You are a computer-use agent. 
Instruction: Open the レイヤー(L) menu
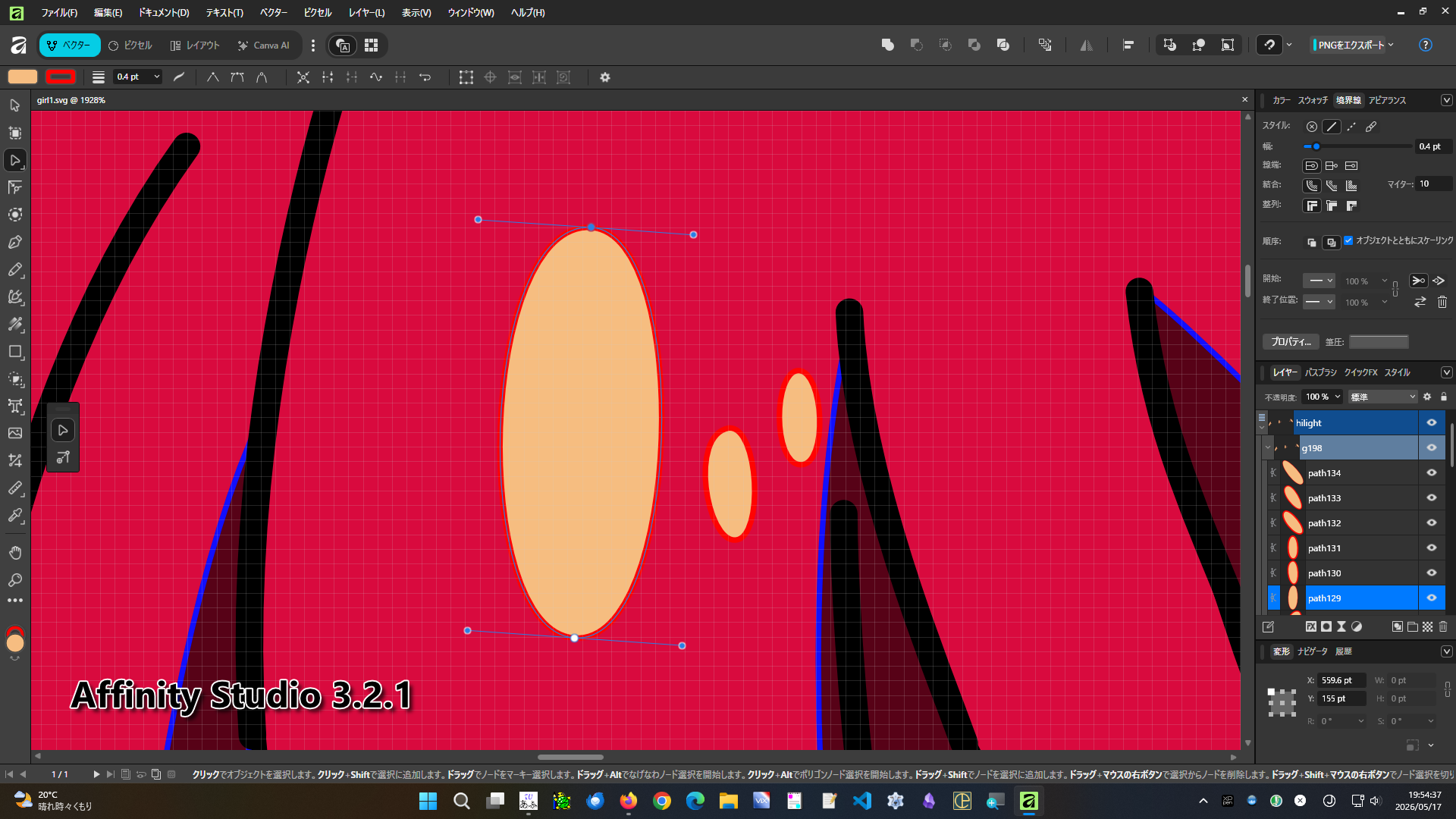pos(366,13)
